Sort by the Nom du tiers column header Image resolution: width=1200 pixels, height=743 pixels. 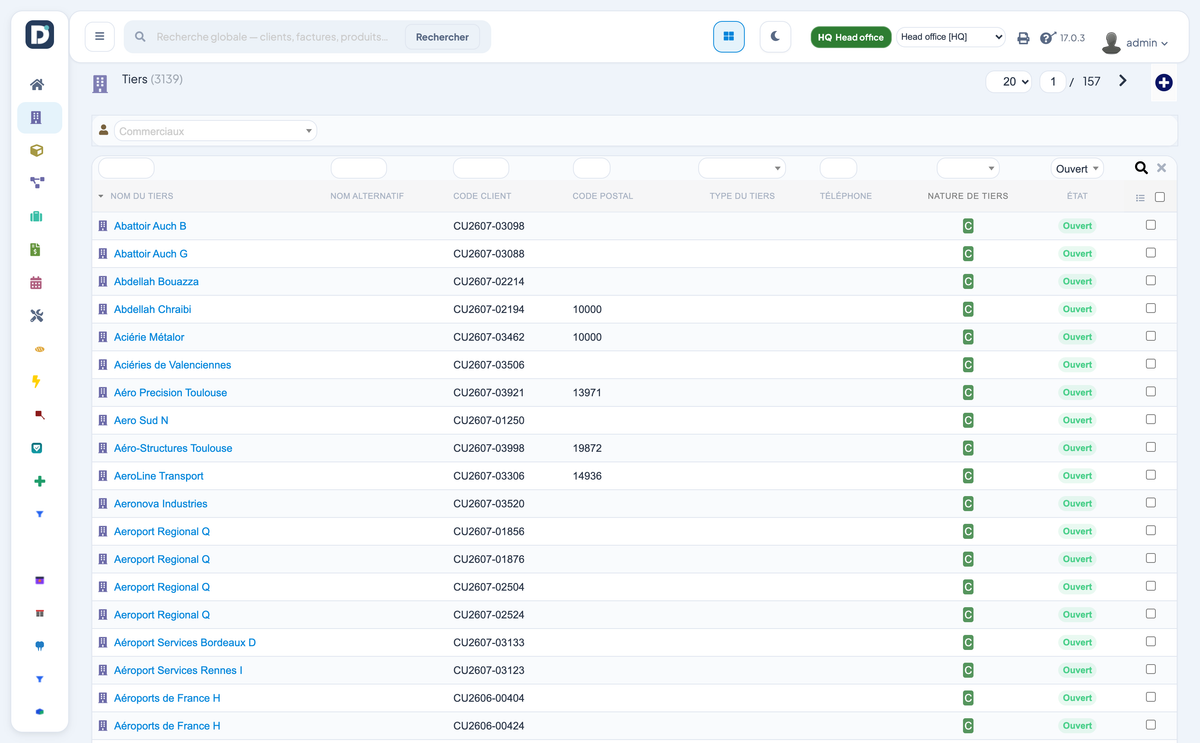141,196
